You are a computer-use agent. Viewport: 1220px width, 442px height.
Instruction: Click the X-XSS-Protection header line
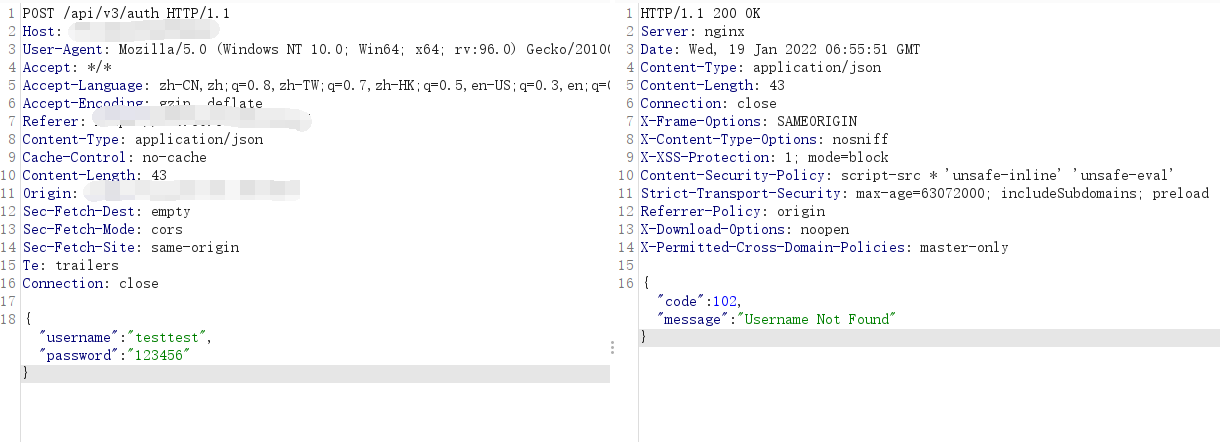click(x=764, y=158)
